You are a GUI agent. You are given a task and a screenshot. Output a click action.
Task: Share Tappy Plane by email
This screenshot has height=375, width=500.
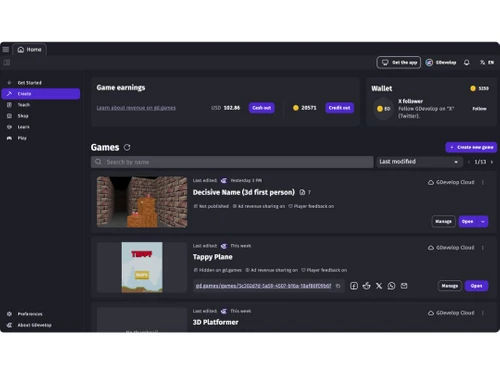[404, 286]
